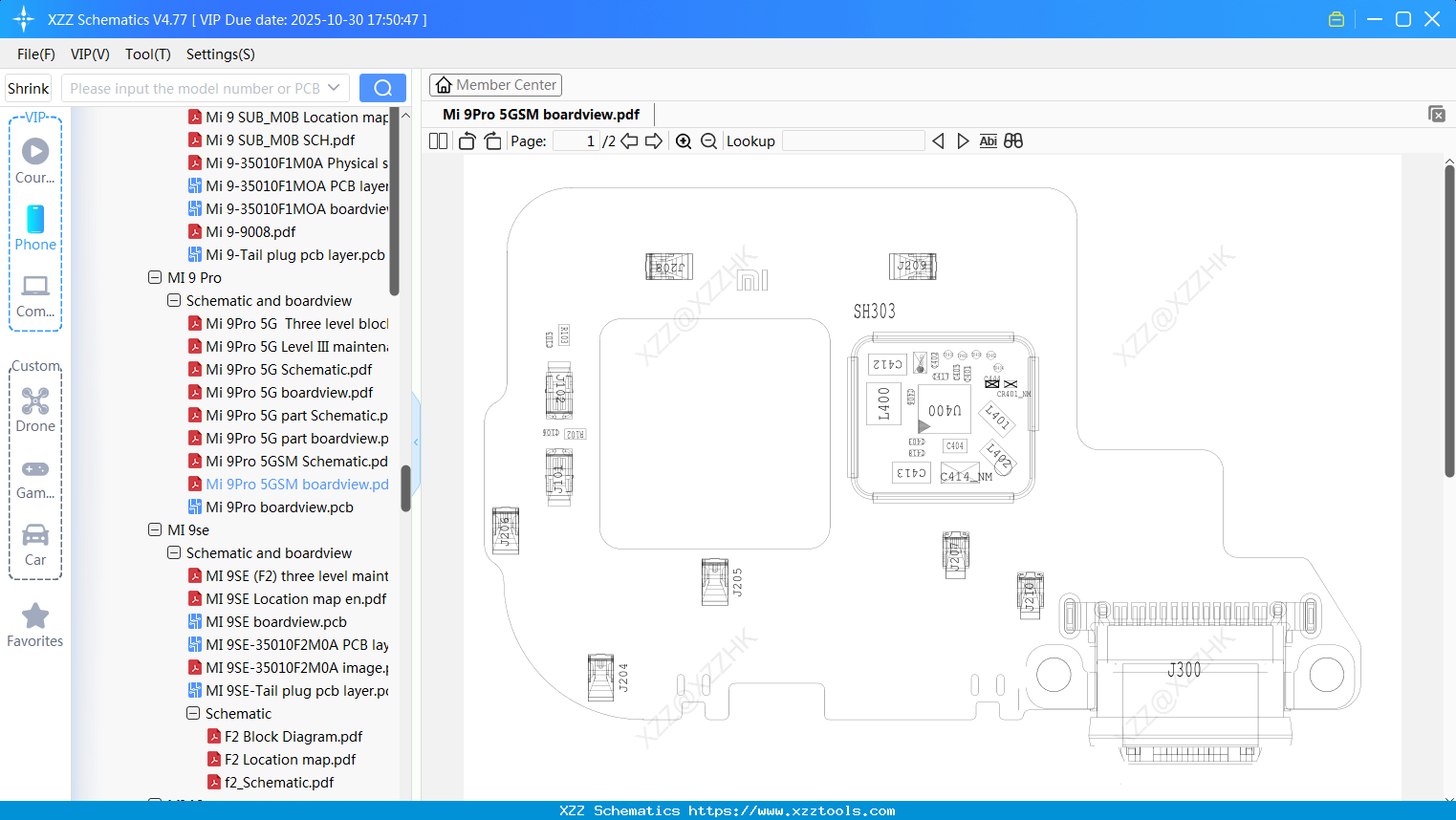The height and width of the screenshot is (820, 1456).
Task: Click the Page number input field
Action: 576,141
